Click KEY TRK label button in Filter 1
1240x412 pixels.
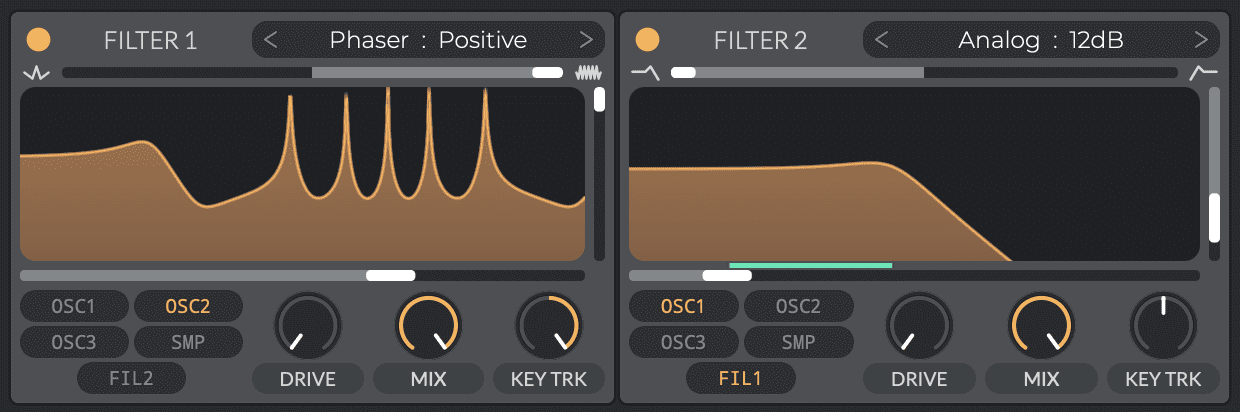point(549,379)
